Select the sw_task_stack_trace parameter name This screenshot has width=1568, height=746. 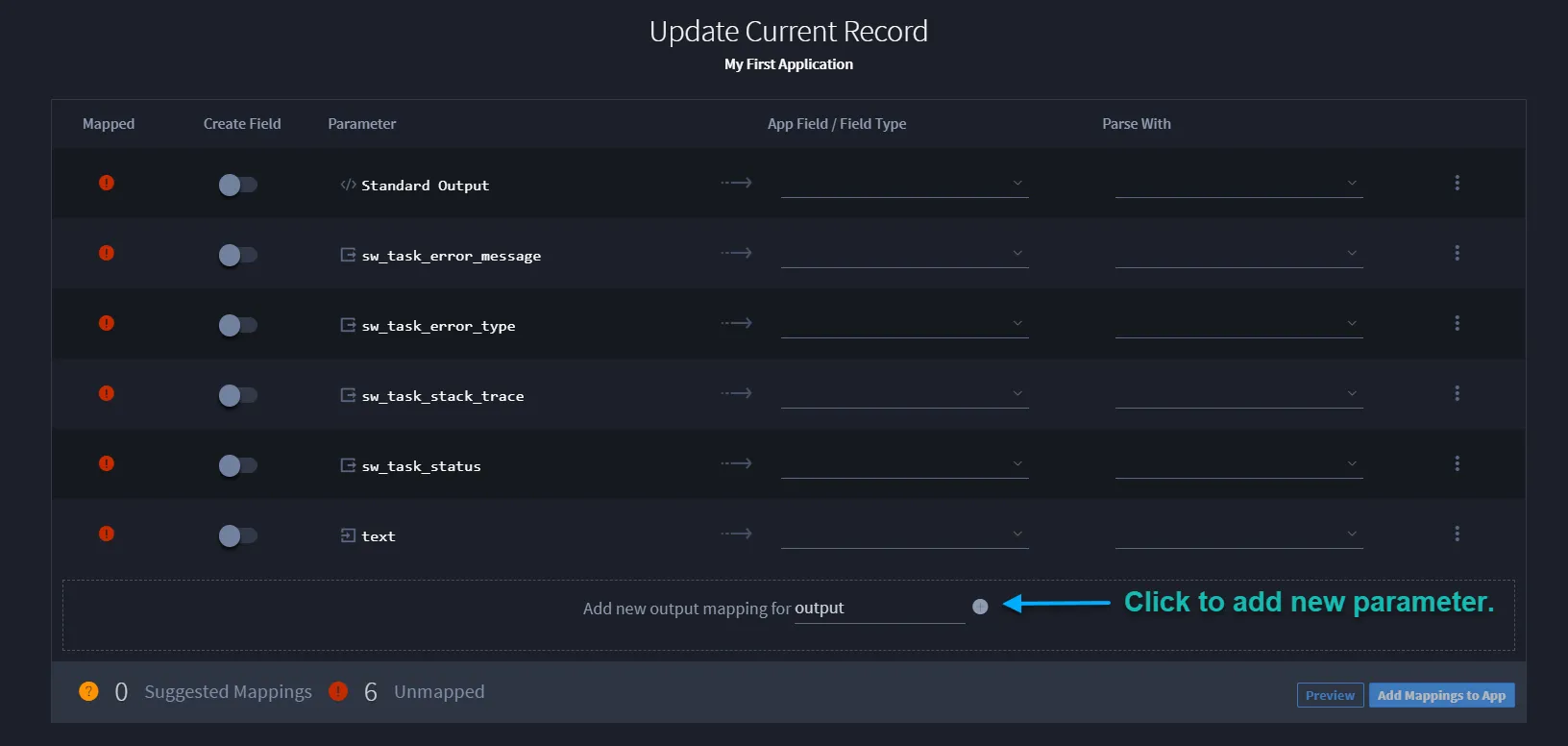(x=443, y=396)
